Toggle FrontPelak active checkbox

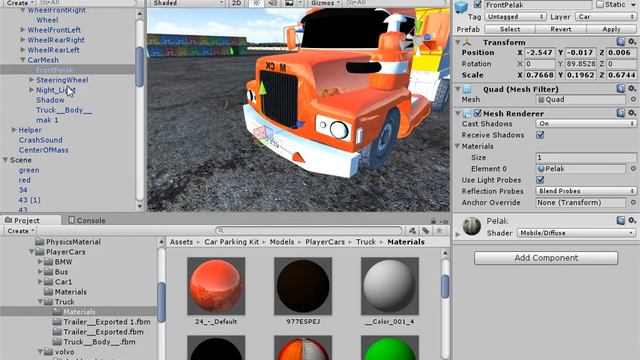click(477, 5)
